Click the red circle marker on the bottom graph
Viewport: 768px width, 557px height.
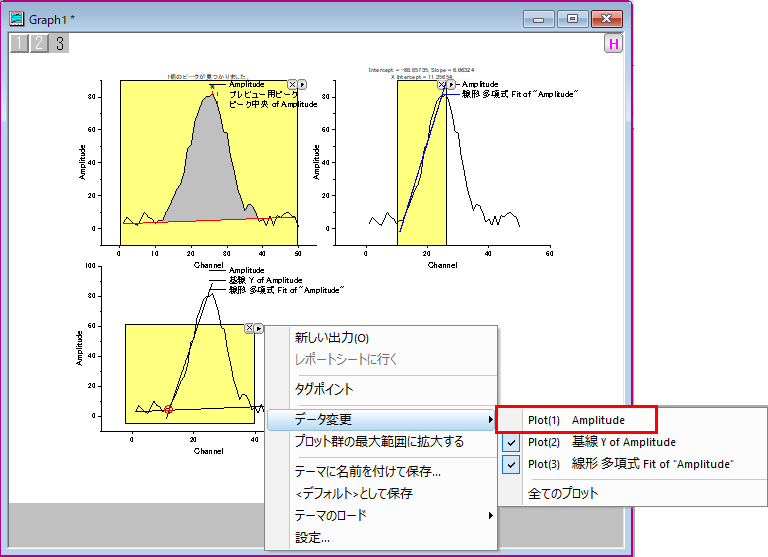coord(168,409)
